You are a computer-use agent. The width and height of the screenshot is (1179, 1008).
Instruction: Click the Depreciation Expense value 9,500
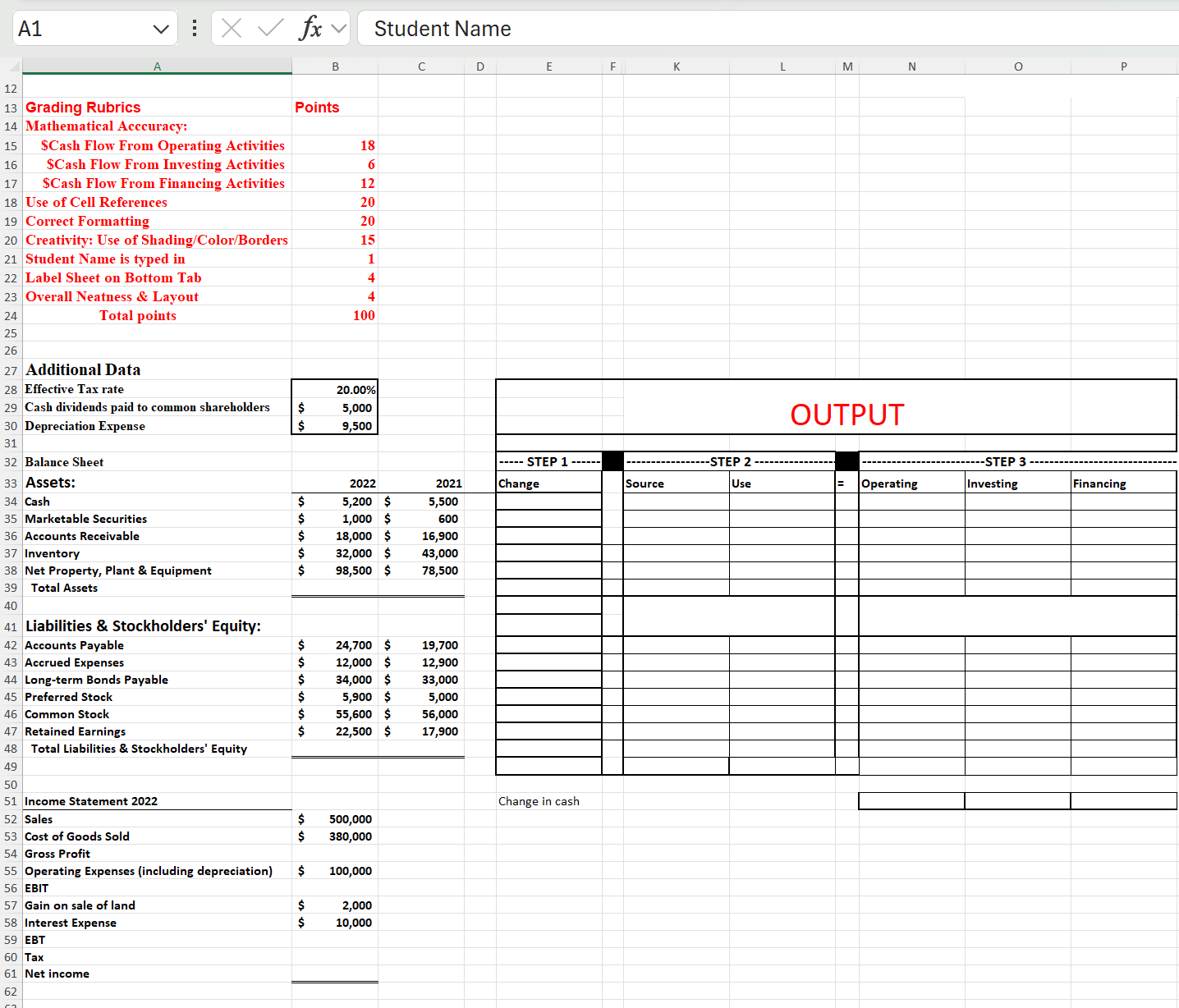click(335, 426)
